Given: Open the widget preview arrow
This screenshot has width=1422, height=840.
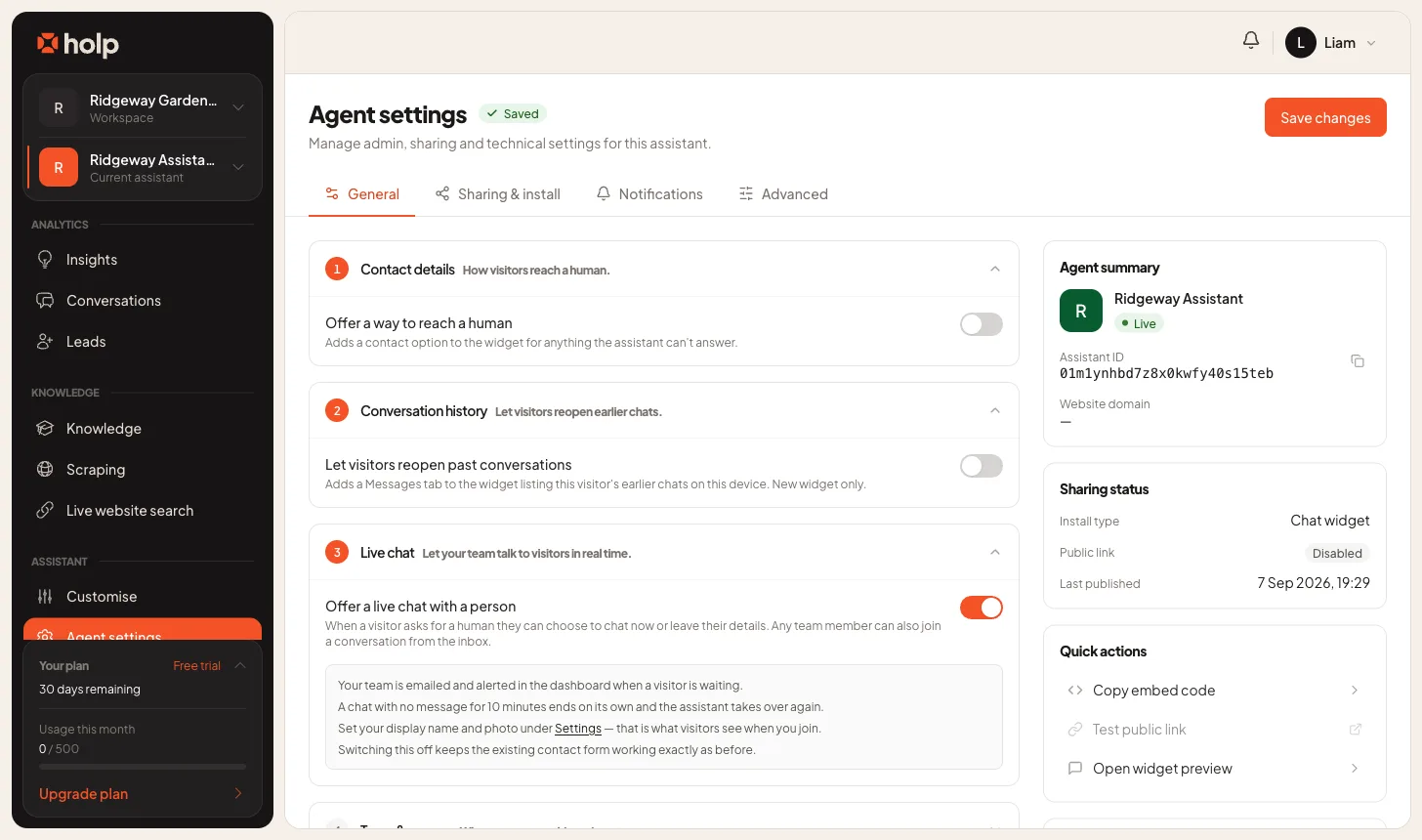Looking at the screenshot, I should [x=1355, y=769].
